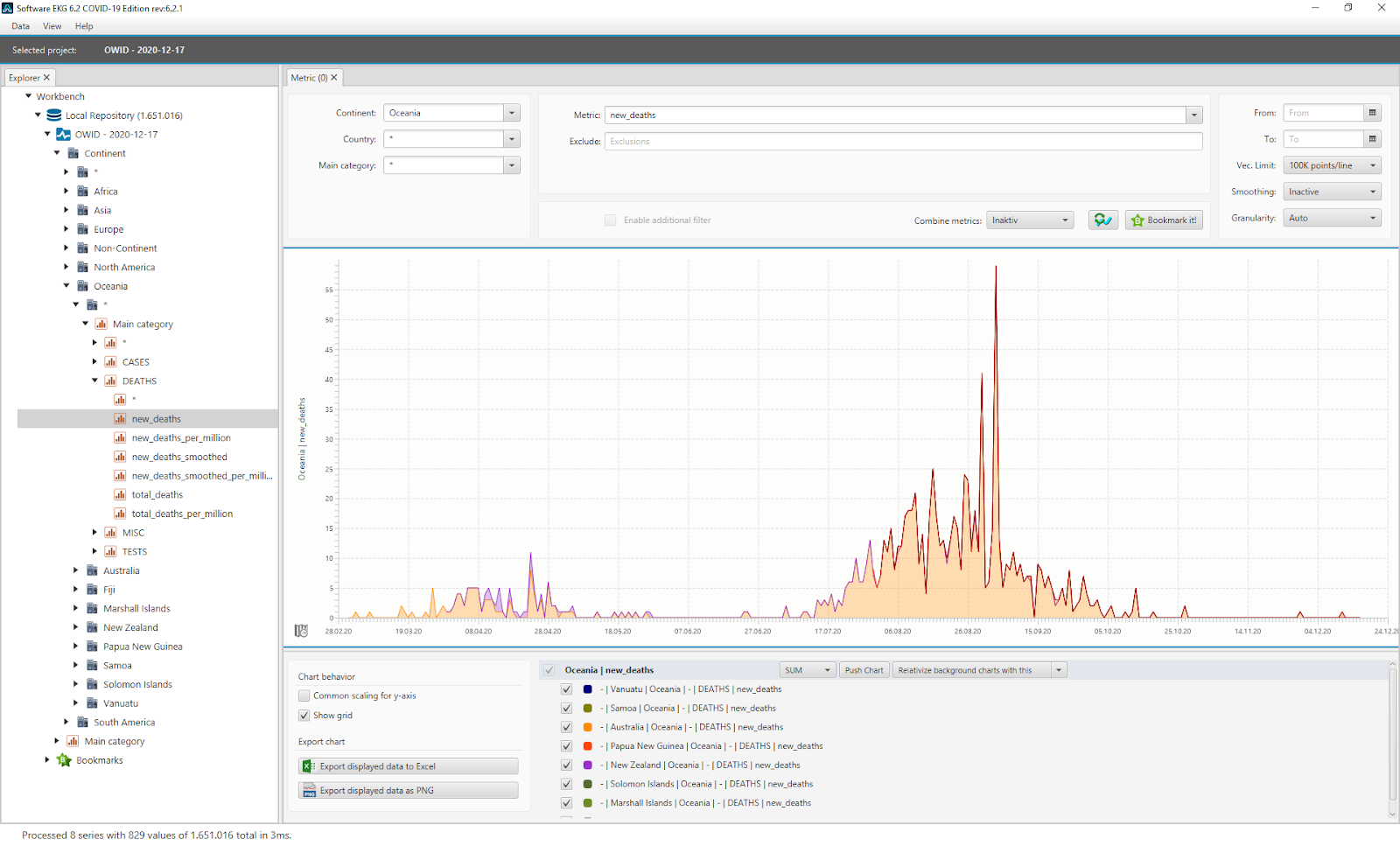Screen dimensions: 1400x846
Task: Open the Continent dropdown showing Oceania
Action: 512,113
